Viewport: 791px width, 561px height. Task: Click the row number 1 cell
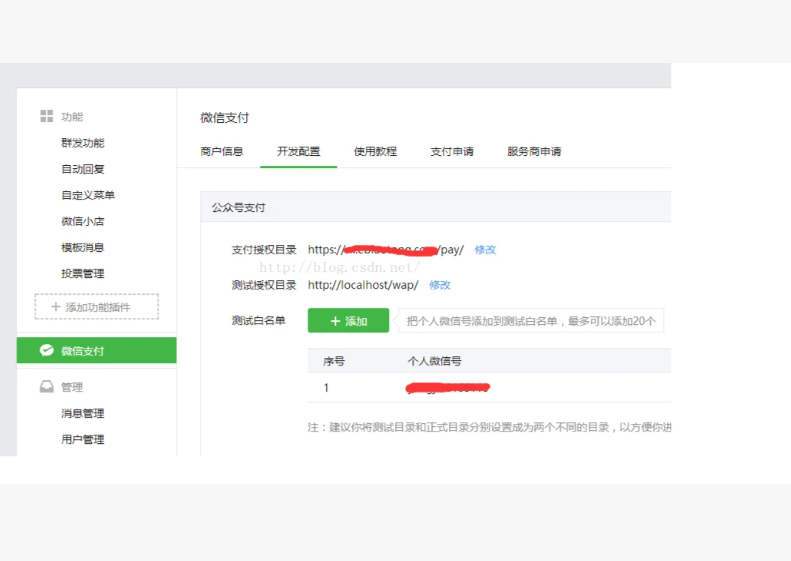326,387
